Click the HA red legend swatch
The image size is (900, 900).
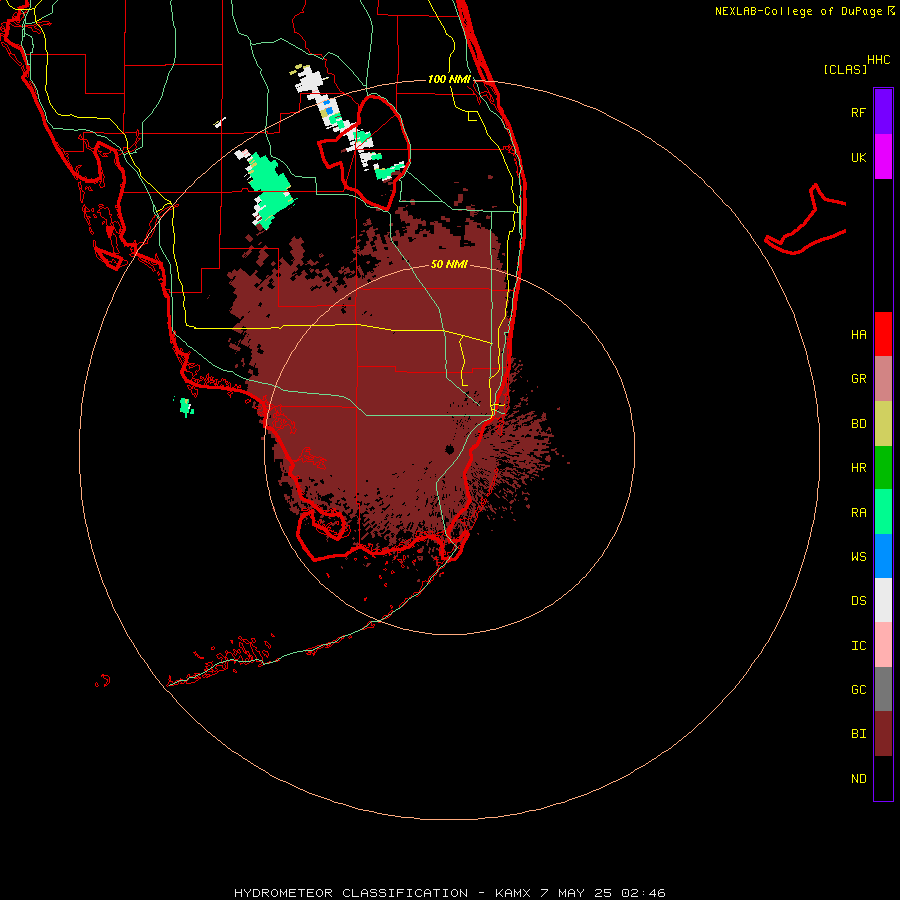(883, 334)
